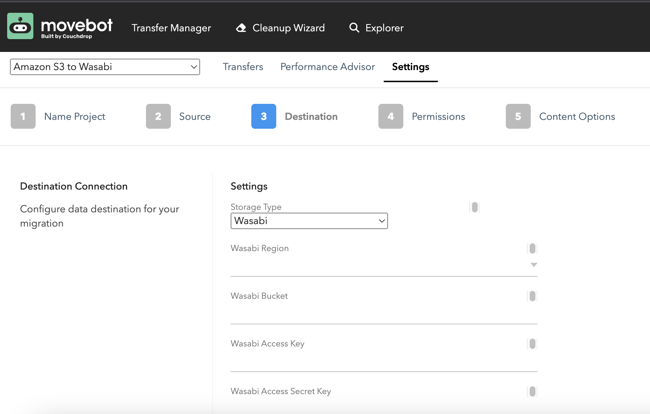650x414 pixels.
Task: Jump to step 5 Content Options
Action: 560,116
